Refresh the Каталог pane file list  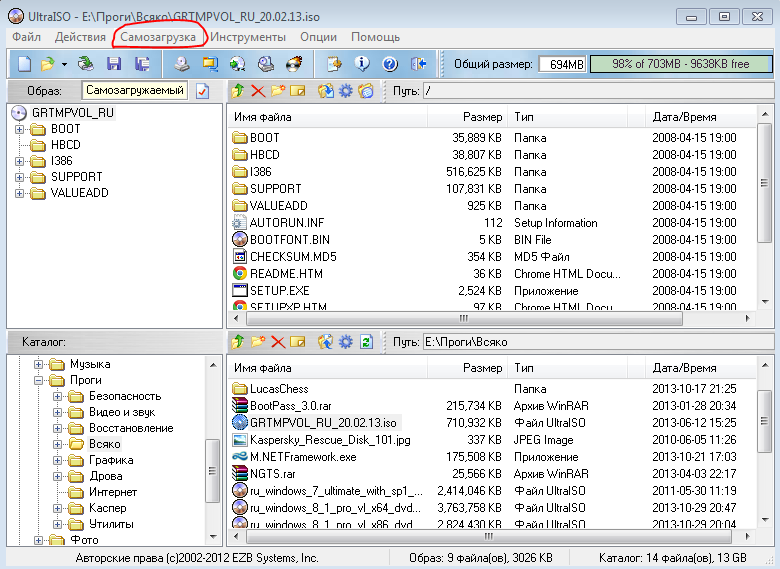pyautogui.click(x=367, y=342)
